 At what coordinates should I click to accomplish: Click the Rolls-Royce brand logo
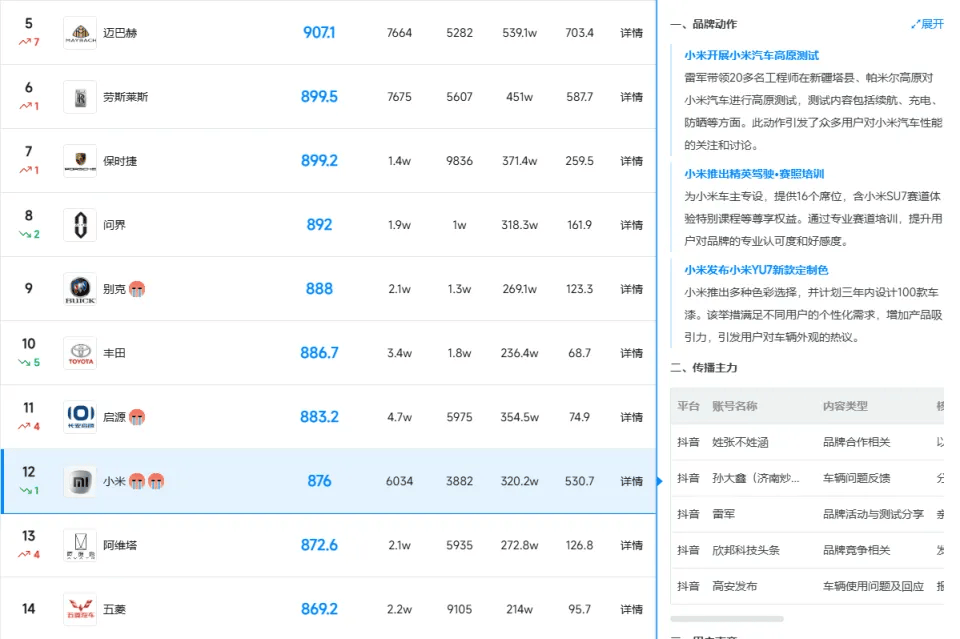coord(80,97)
